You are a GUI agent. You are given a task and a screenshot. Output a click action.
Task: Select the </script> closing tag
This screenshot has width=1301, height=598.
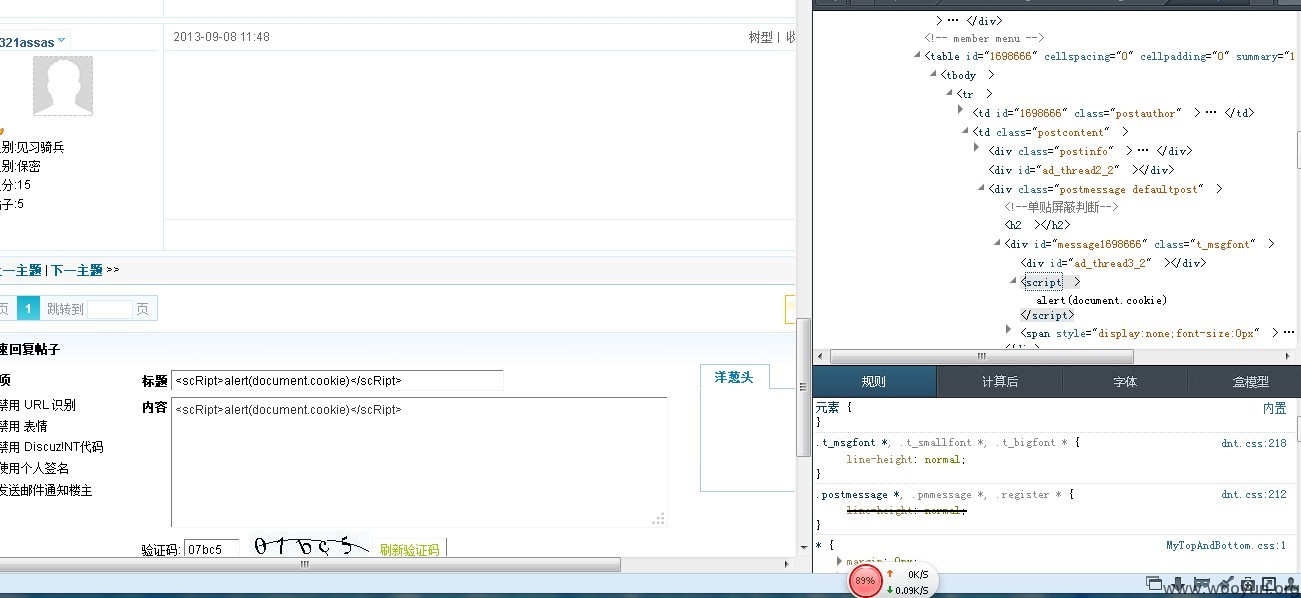pyautogui.click(x=1047, y=315)
